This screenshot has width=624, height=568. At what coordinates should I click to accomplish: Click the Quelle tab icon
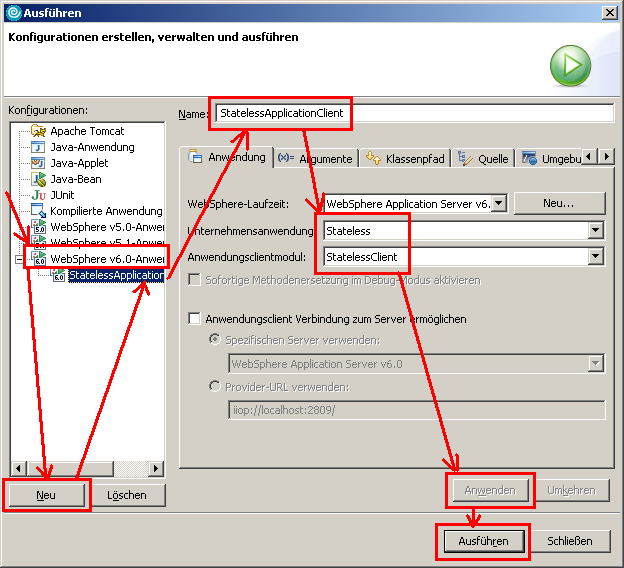tap(465, 158)
